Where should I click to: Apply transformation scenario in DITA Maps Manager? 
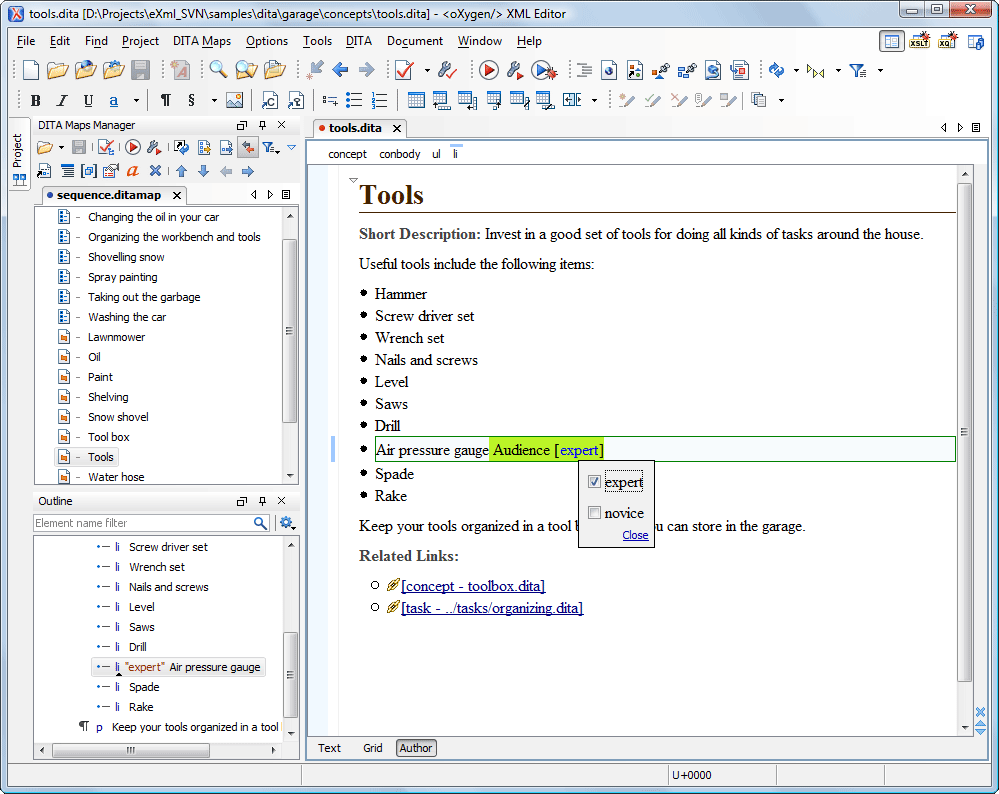[133, 148]
